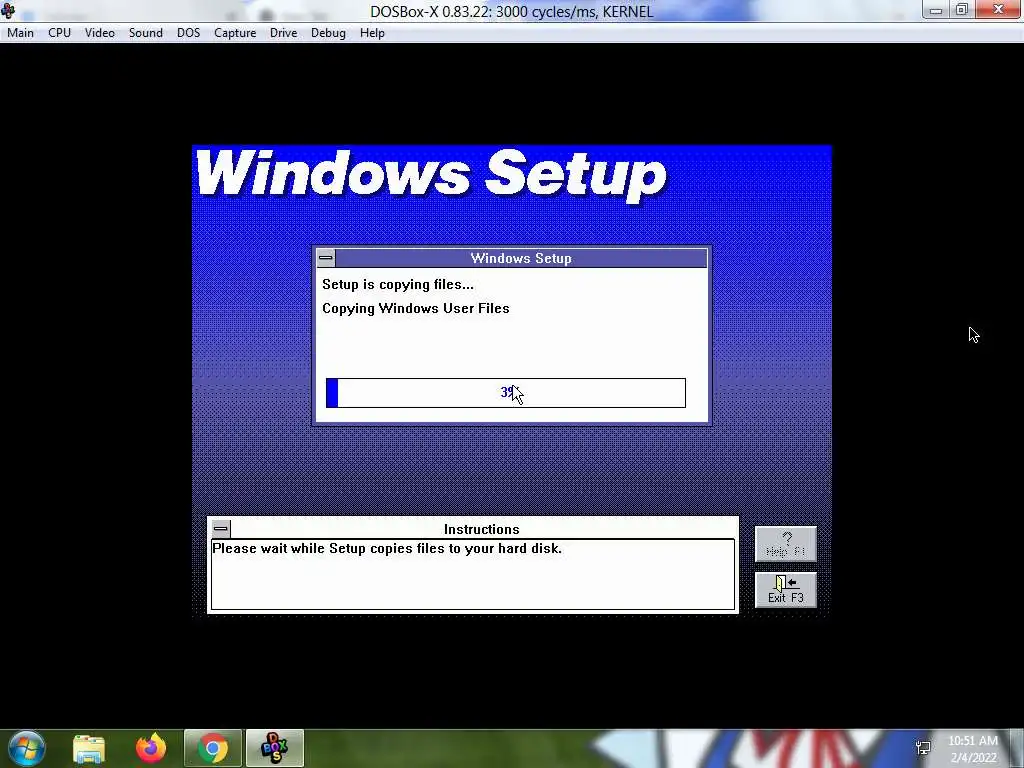The image size is (1024, 768).
Task: Open the Windows Setup dialog control menu box
Action: [x=325, y=258]
